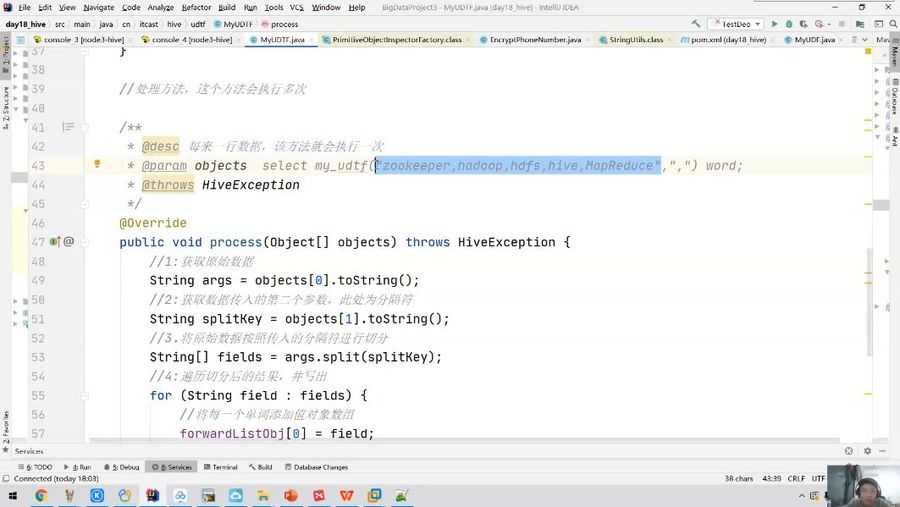Open the profiler icon's dropdown arrow
Image resolution: width=900 pixels, height=507 pixels.
click(x=827, y=24)
